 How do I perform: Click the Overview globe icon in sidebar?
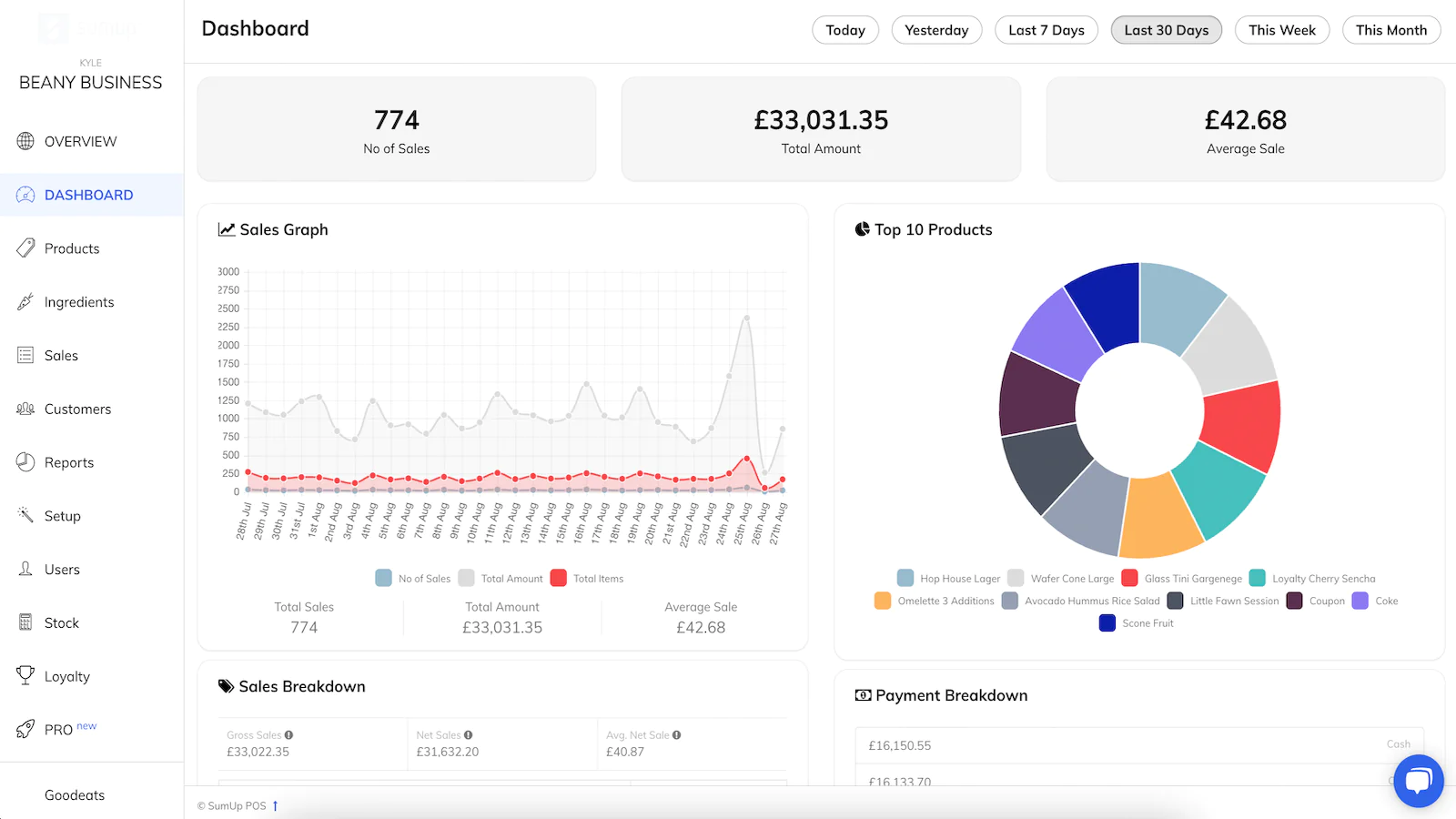[25, 141]
